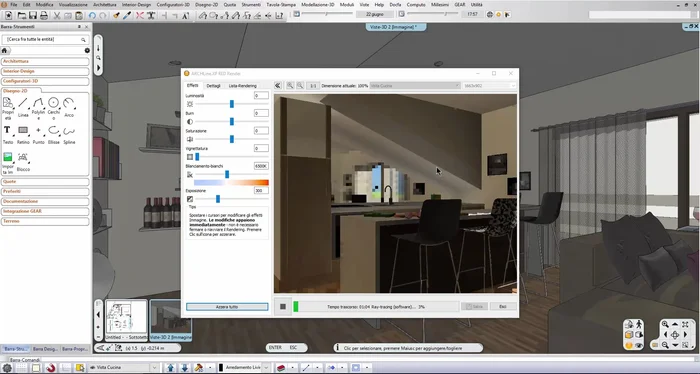Click the Bilanciamento-bianchi slider handle
The width and height of the screenshot is (700, 374).
point(227,174)
